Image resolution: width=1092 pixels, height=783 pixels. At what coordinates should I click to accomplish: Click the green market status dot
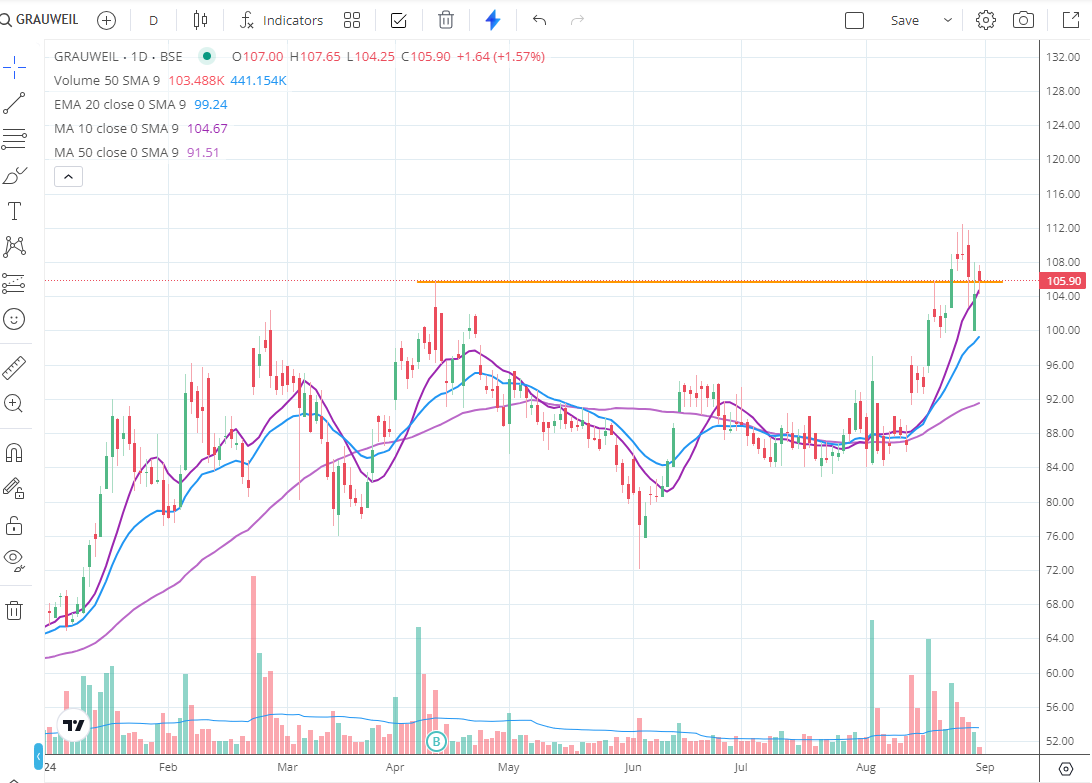pos(207,56)
